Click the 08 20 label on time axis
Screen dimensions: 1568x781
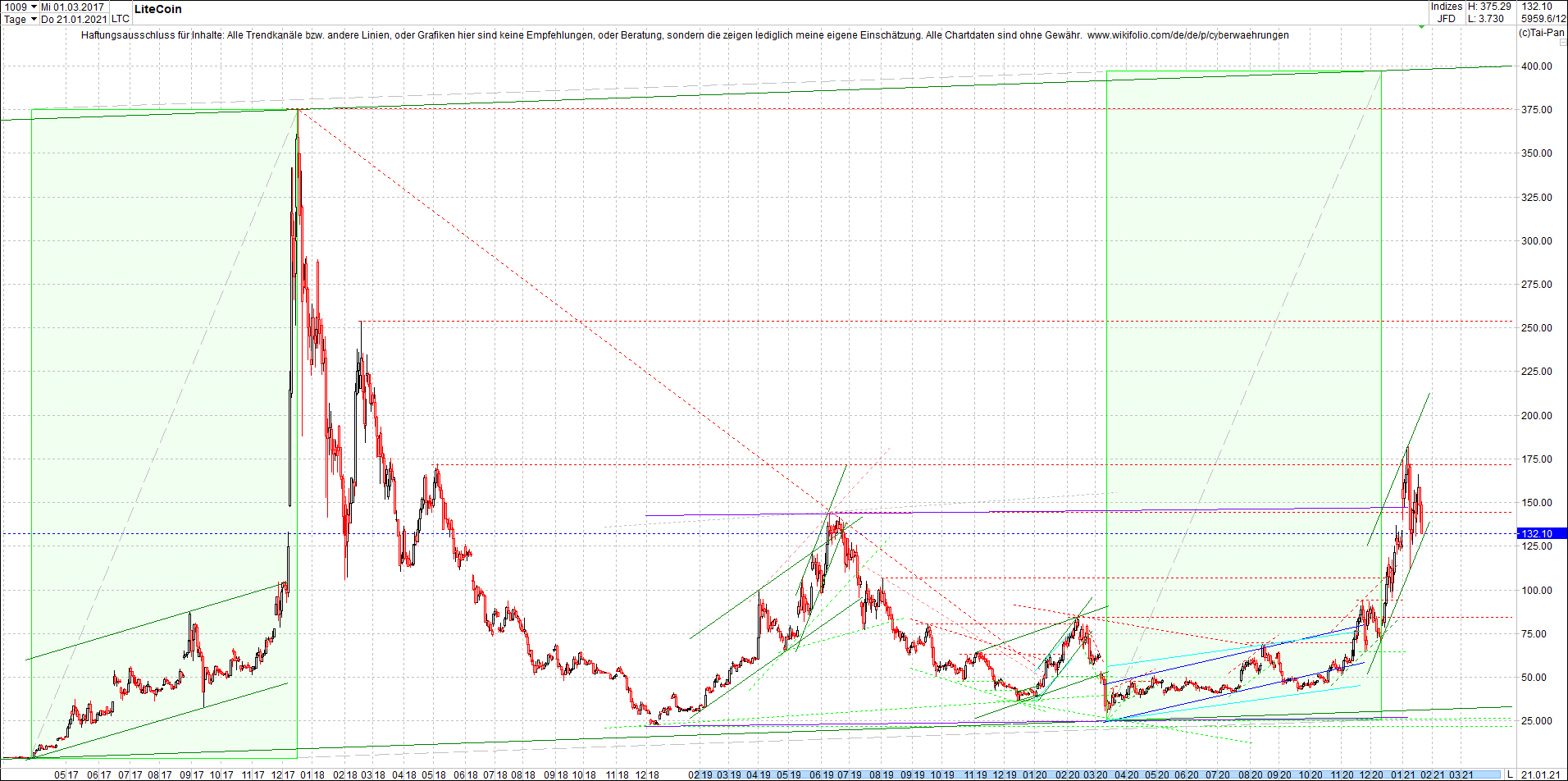click(1251, 774)
